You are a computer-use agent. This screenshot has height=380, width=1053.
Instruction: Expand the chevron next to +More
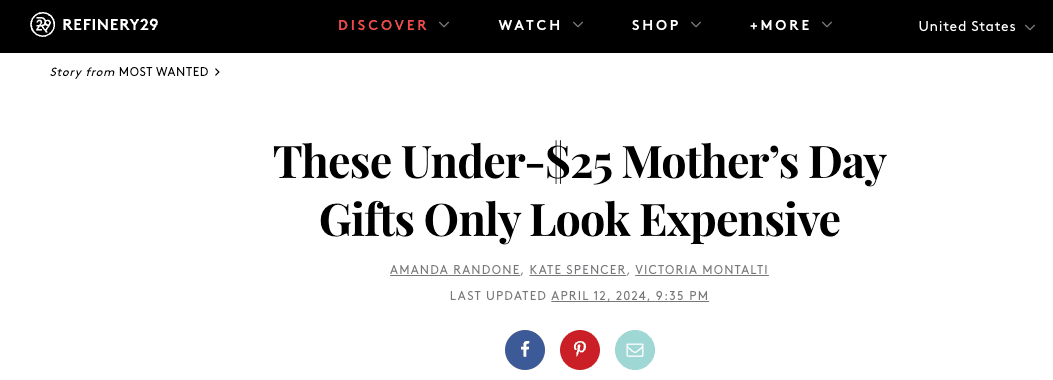(827, 25)
